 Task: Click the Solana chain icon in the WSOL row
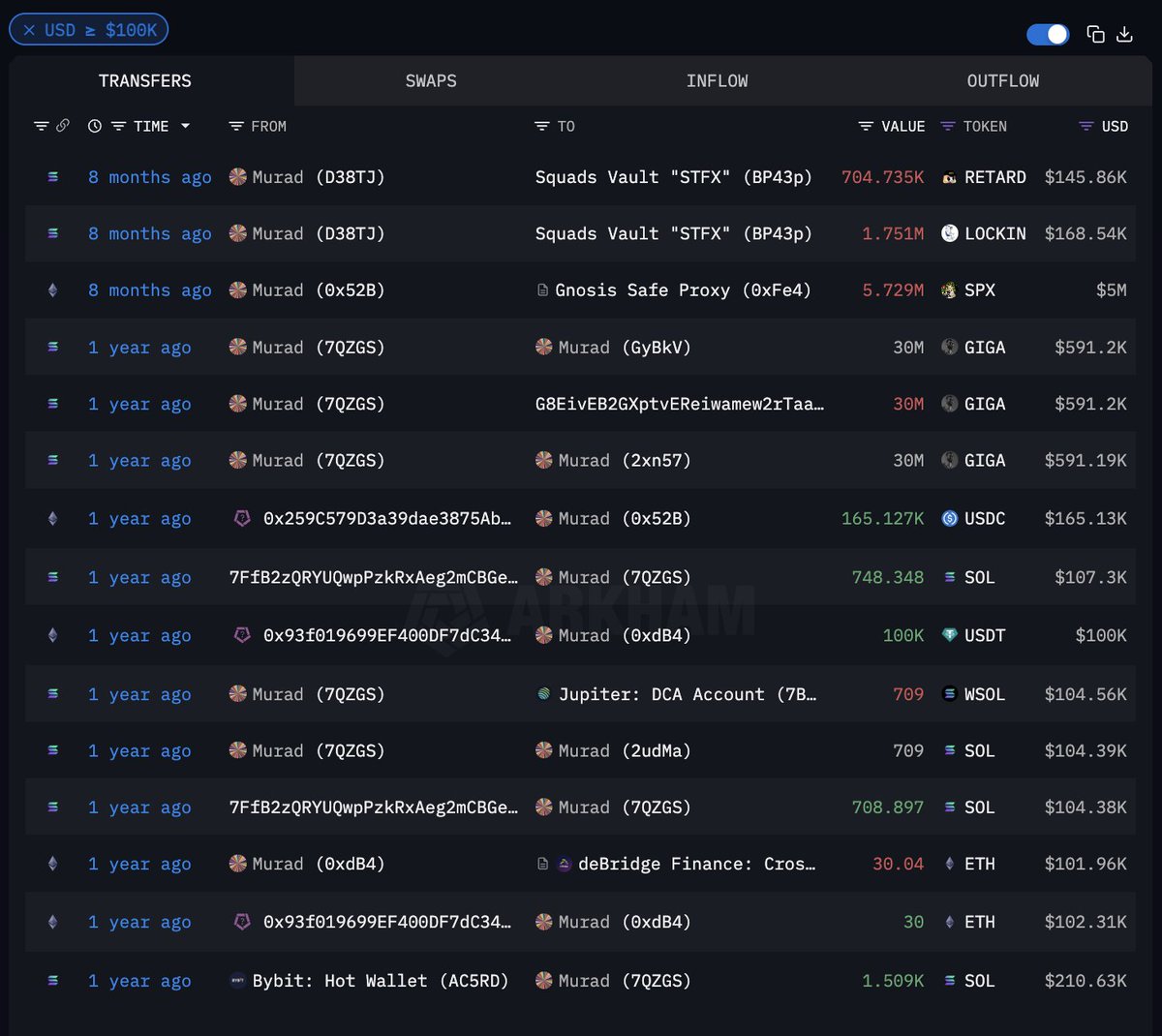[x=53, y=694]
